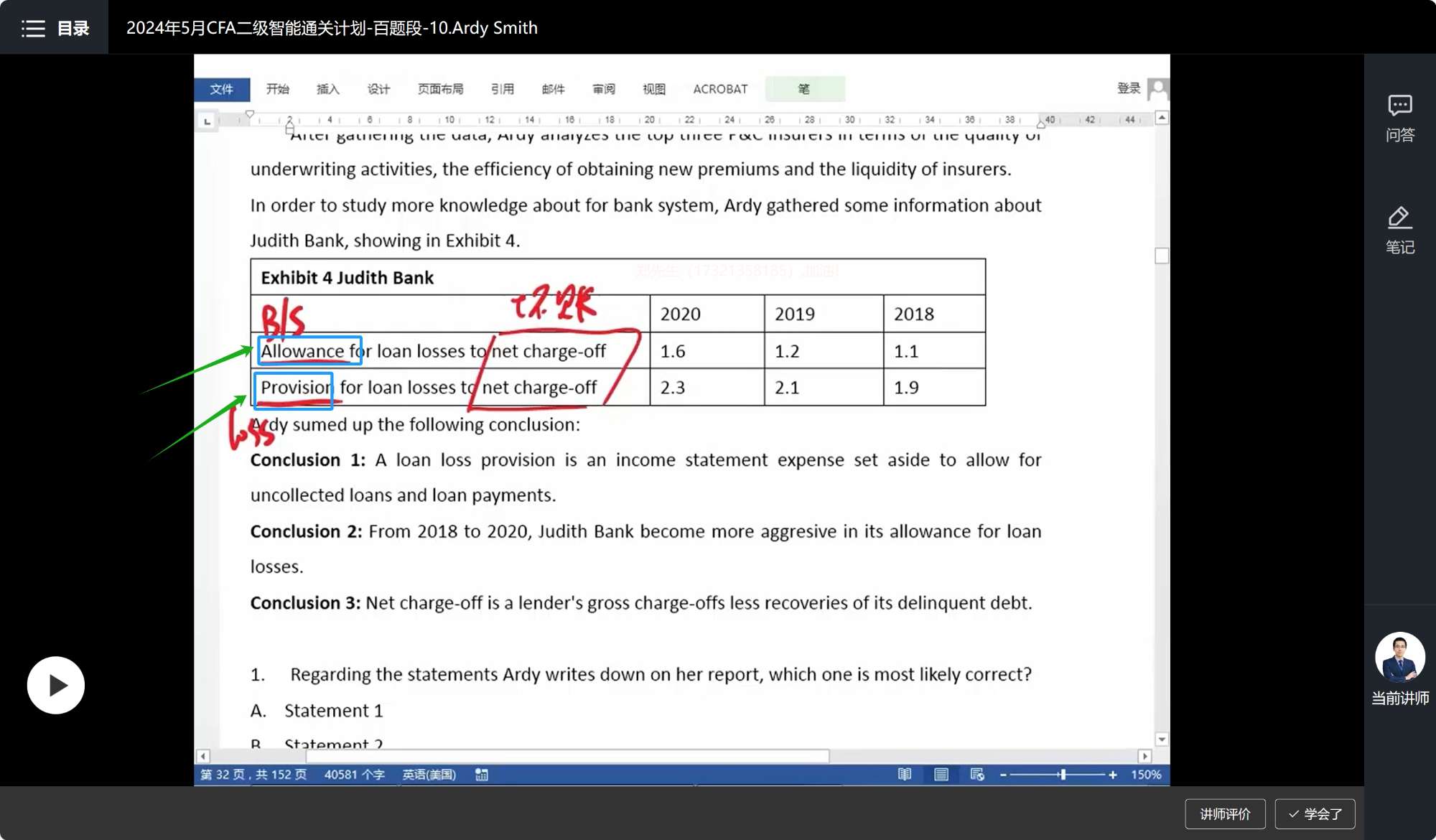
Task: Click zoom out minus button
Action: (1004, 775)
